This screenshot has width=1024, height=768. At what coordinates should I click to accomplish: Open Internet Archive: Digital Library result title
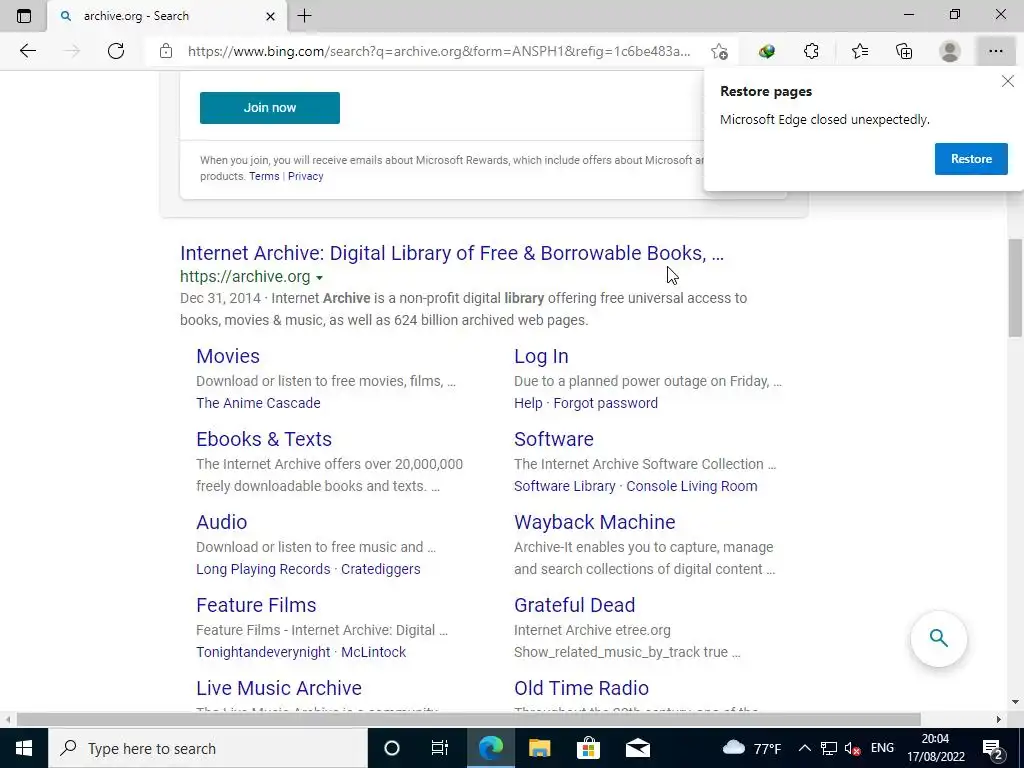tap(452, 253)
